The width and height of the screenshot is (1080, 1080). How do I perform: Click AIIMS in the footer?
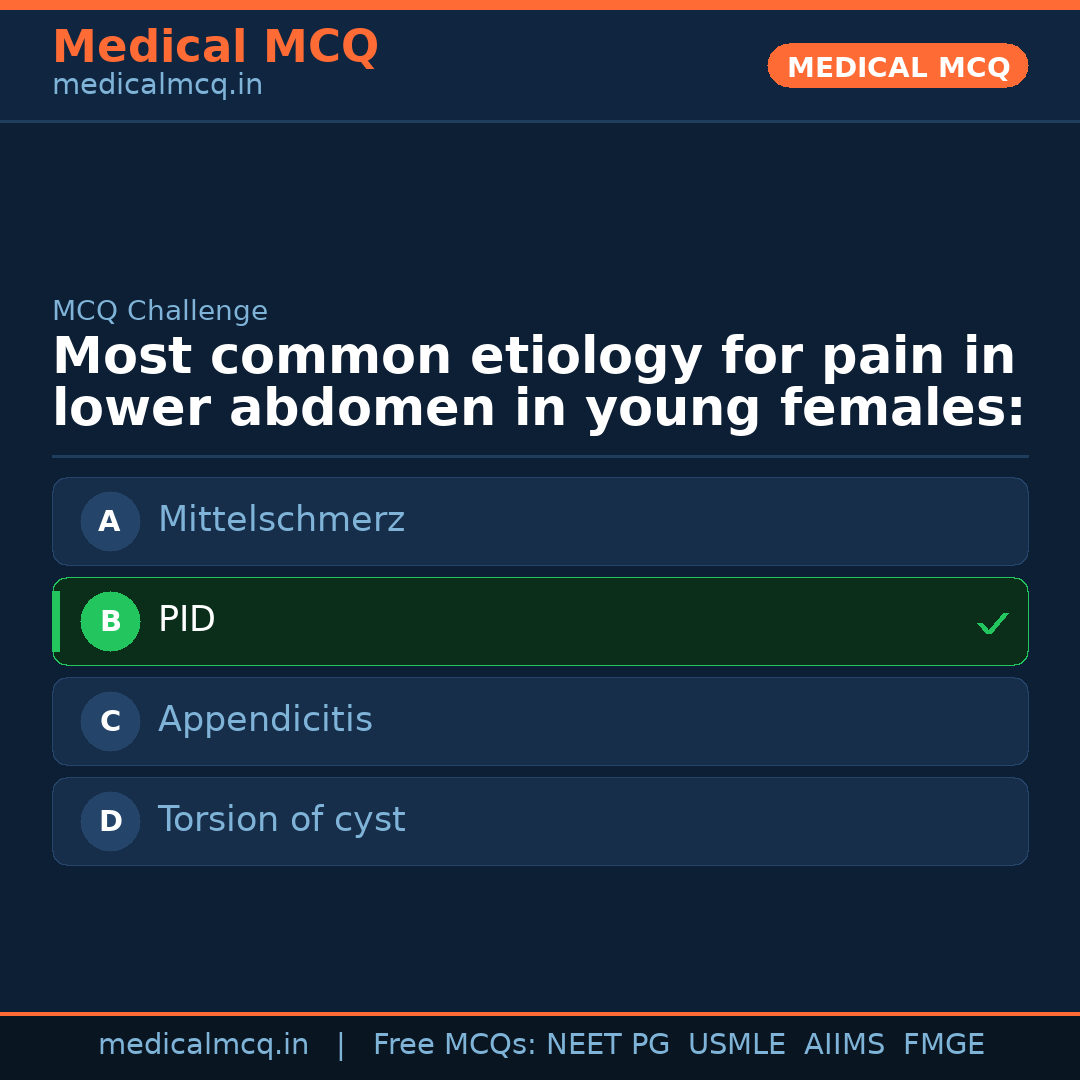coord(844,1045)
